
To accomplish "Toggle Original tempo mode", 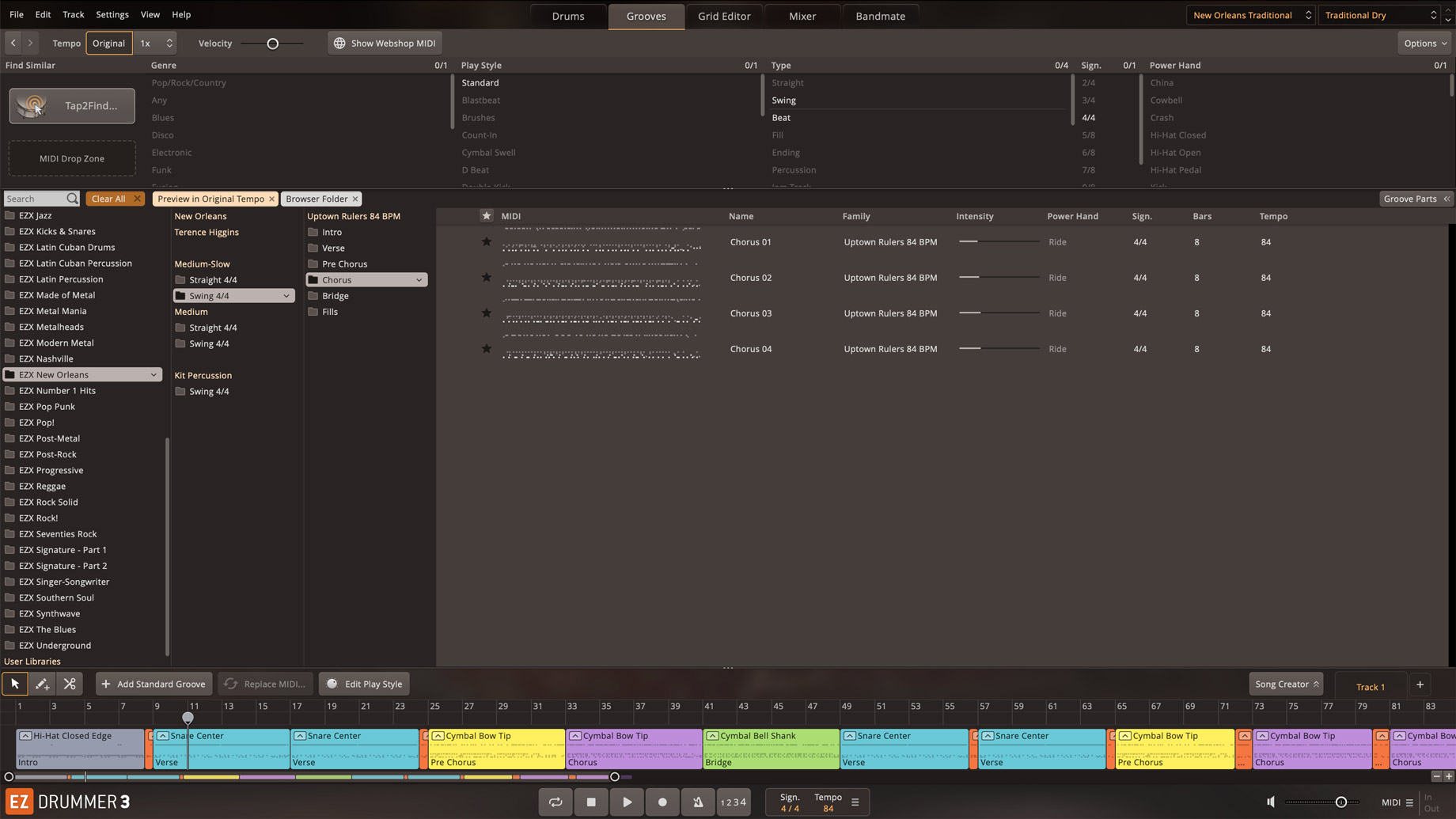I will [108, 44].
